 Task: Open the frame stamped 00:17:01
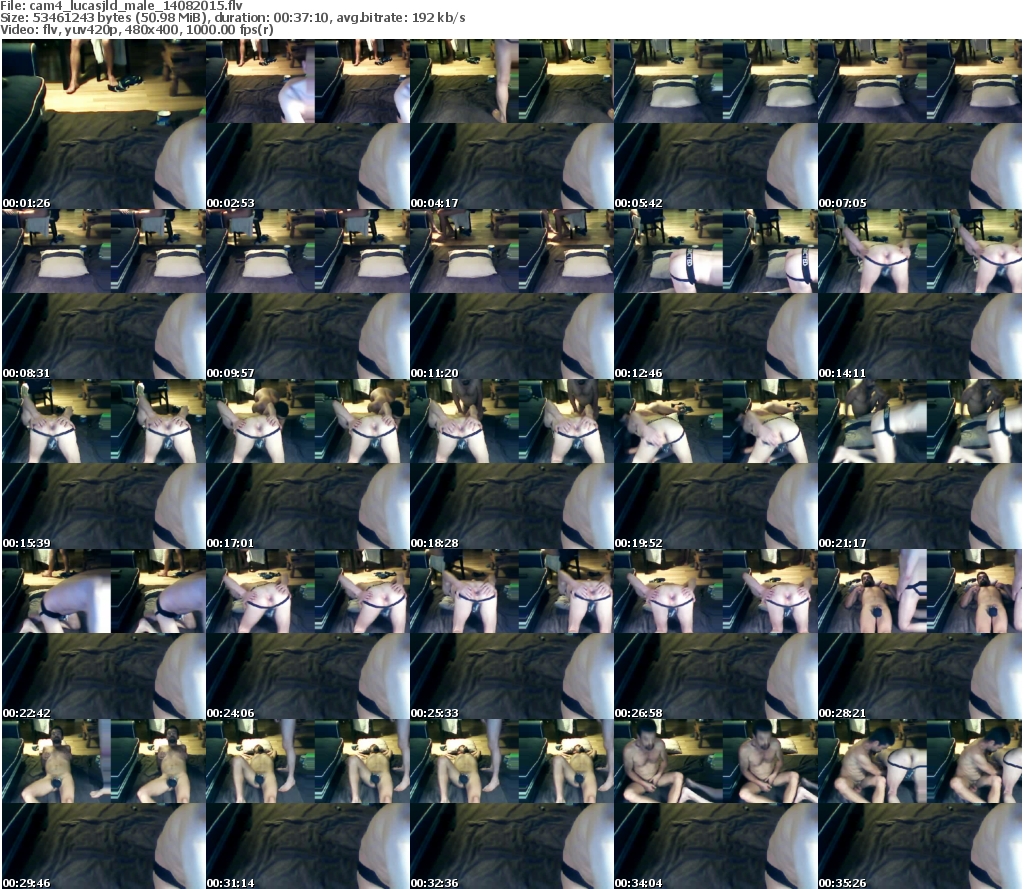point(308,464)
